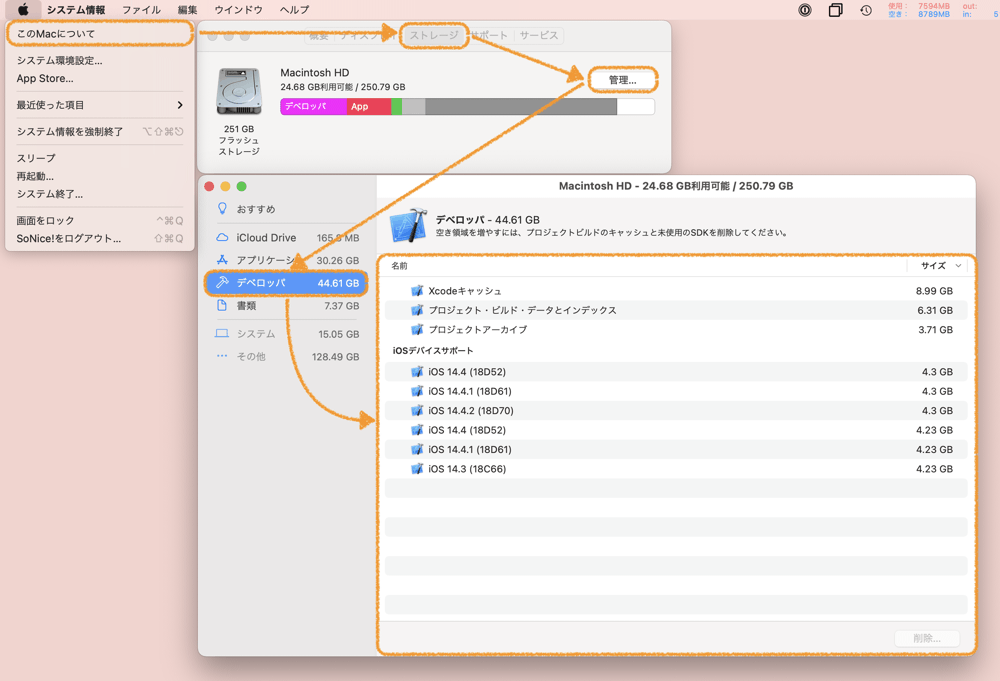Click the icon beside Xcodeキャッシュ
1000x681 pixels.
pyautogui.click(x=417, y=291)
